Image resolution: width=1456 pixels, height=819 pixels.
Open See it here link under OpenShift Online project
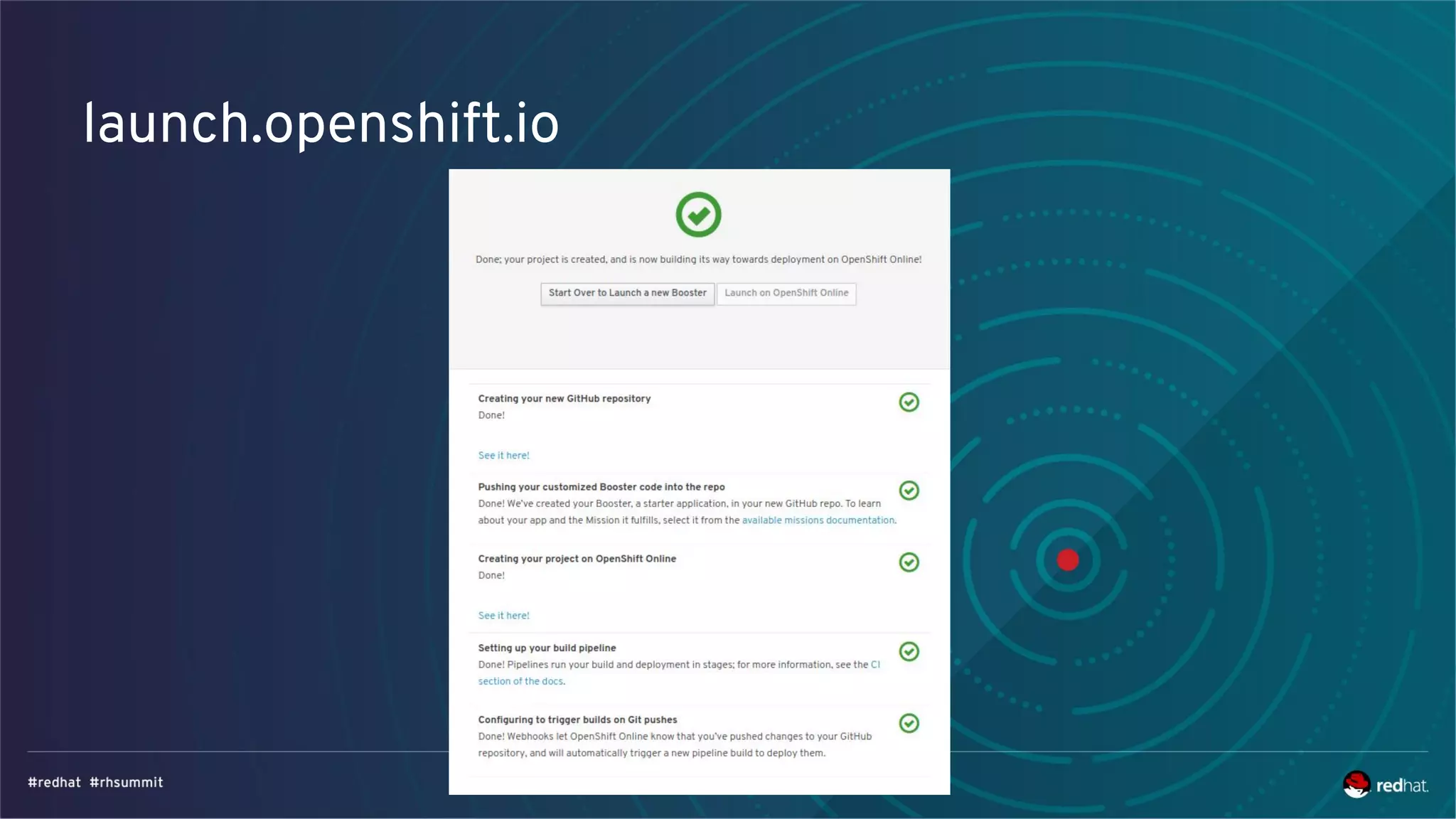click(x=503, y=616)
